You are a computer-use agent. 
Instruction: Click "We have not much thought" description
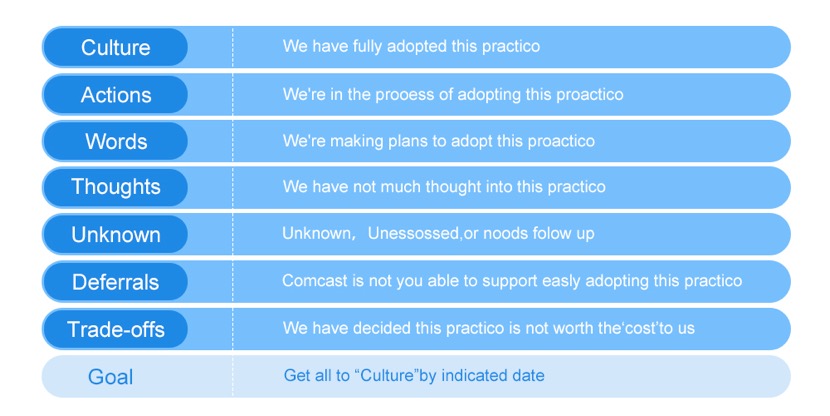pyautogui.click(x=444, y=187)
